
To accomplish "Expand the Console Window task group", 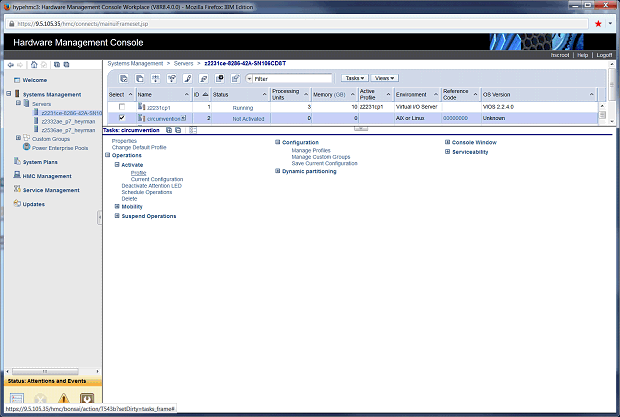I will click(x=448, y=142).
